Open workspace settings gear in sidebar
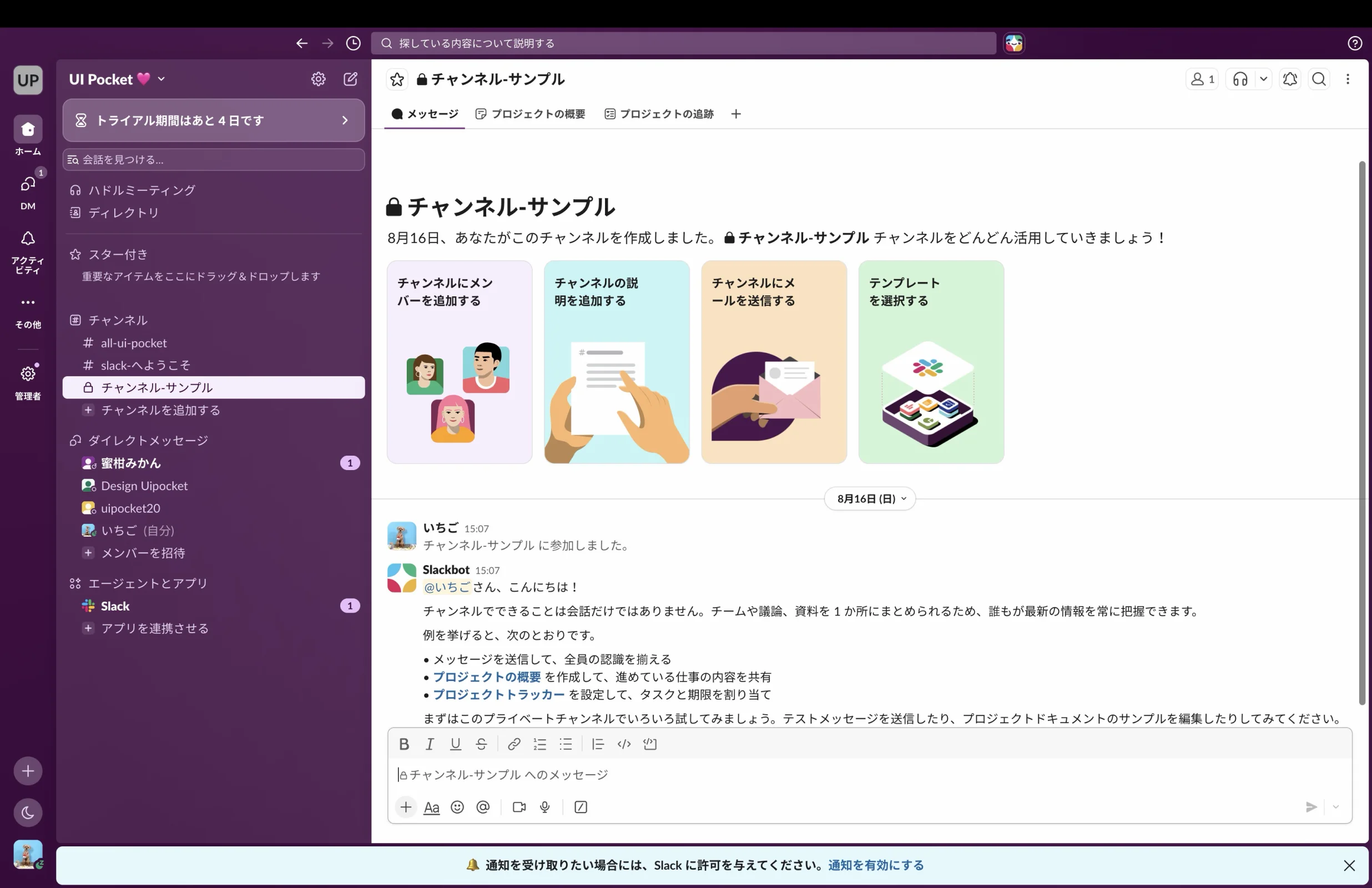 click(x=318, y=79)
